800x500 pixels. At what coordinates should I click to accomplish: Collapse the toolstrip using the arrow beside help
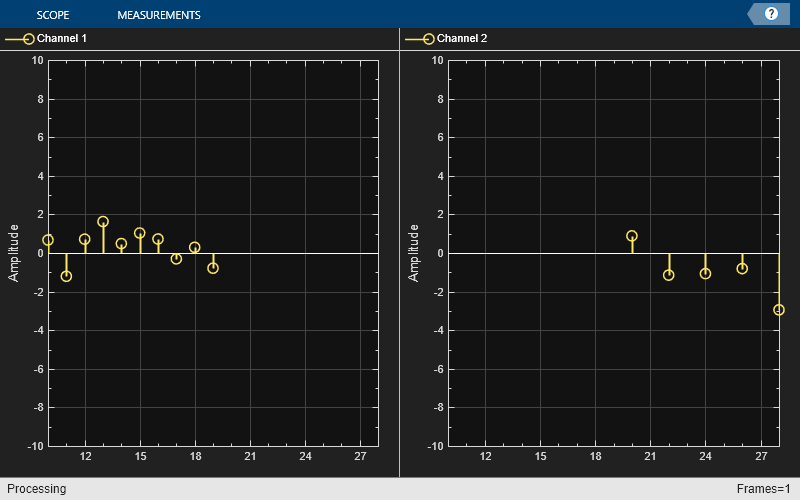point(754,14)
